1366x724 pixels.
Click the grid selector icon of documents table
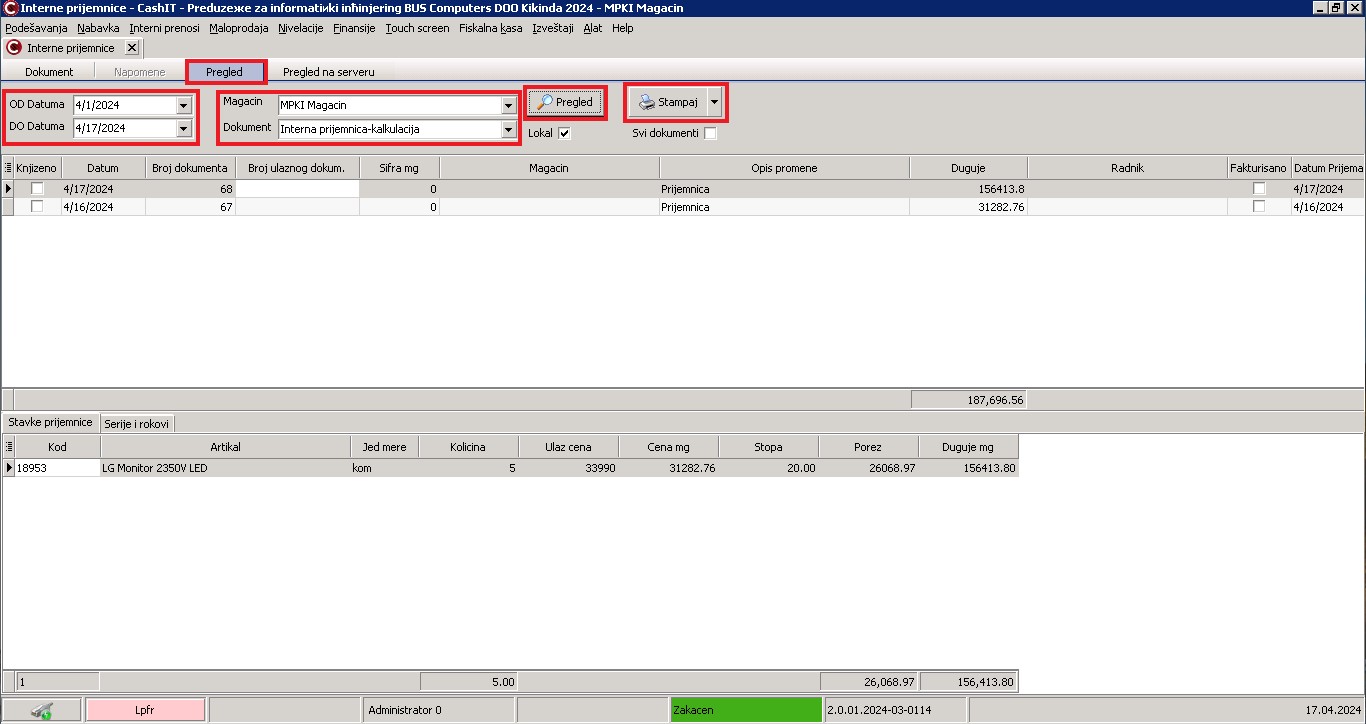(x=8, y=168)
